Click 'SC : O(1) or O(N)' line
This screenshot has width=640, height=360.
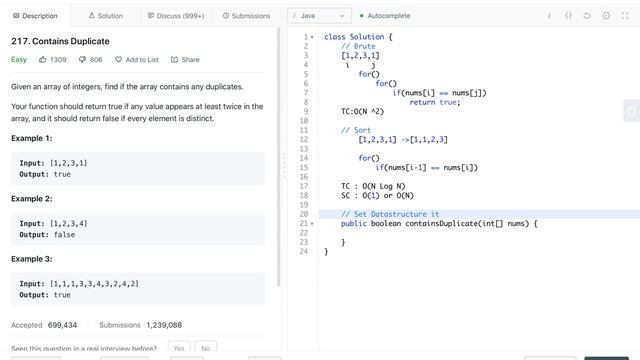(377, 196)
